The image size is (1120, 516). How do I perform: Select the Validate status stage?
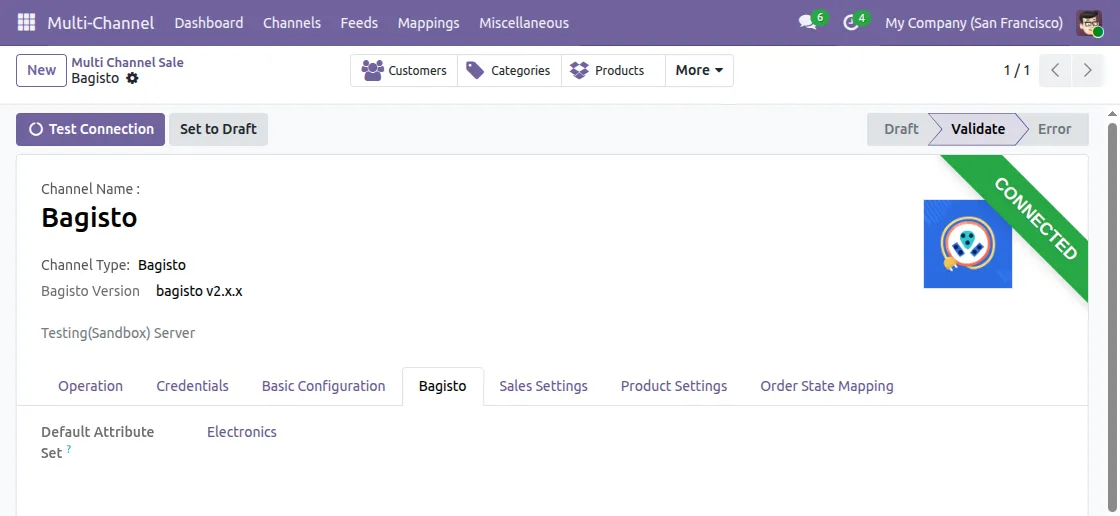point(978,129)
